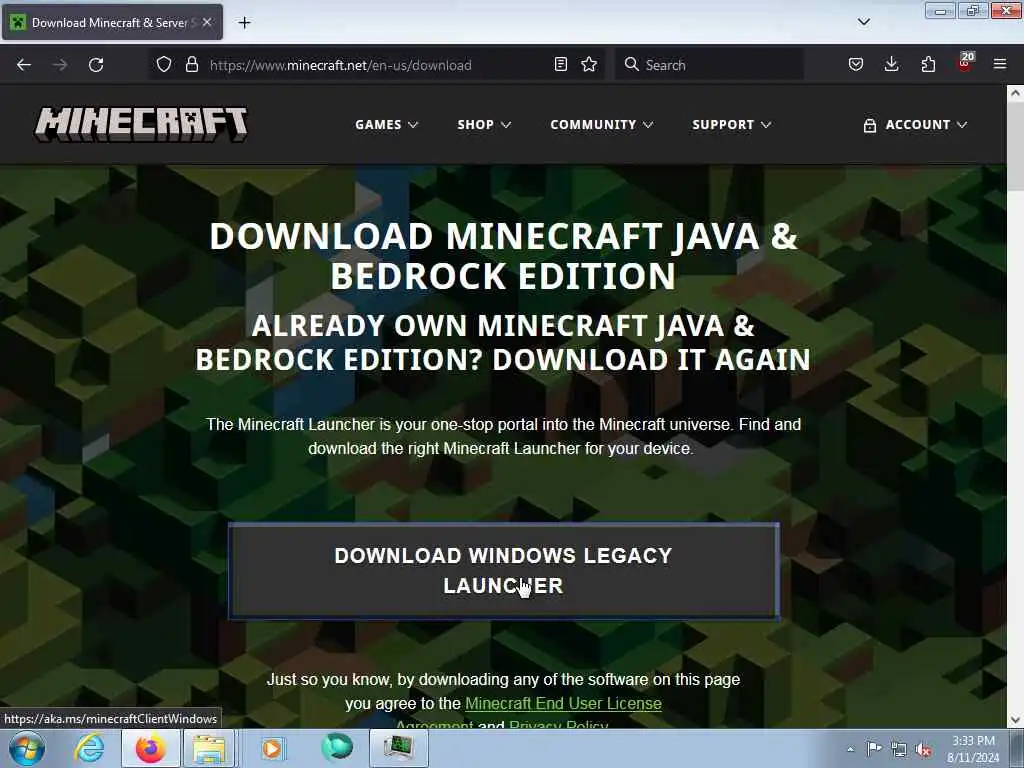Screen dimensions: 1024x768
Task: Click the forward navigation arrow
Action: (x=60, y=65)
